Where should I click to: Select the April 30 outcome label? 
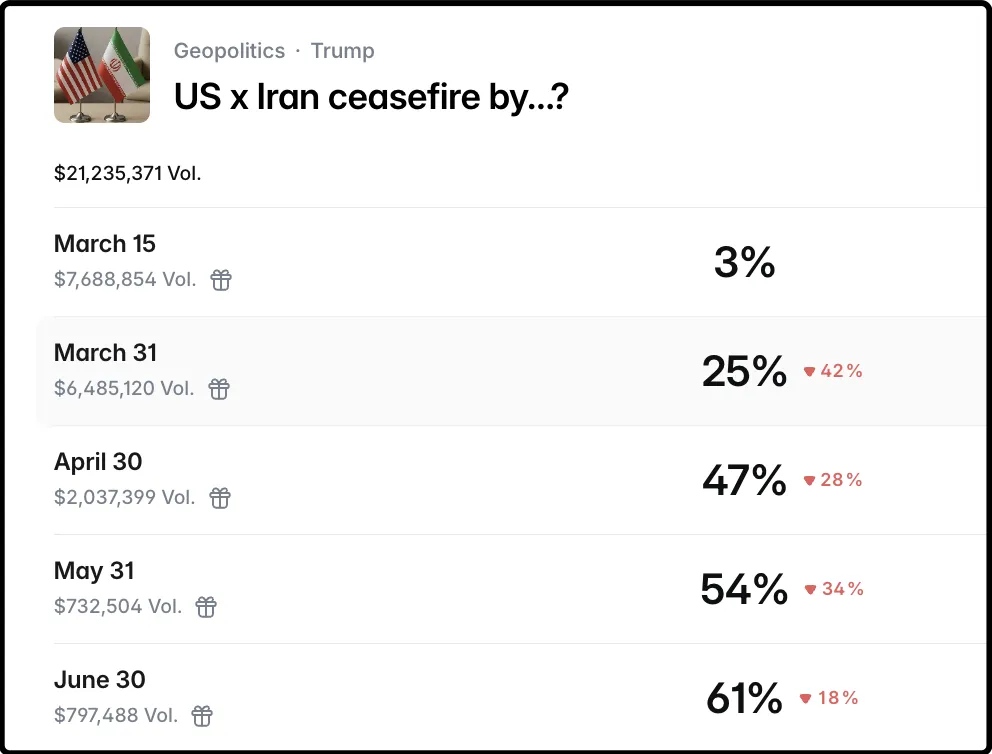98,462
